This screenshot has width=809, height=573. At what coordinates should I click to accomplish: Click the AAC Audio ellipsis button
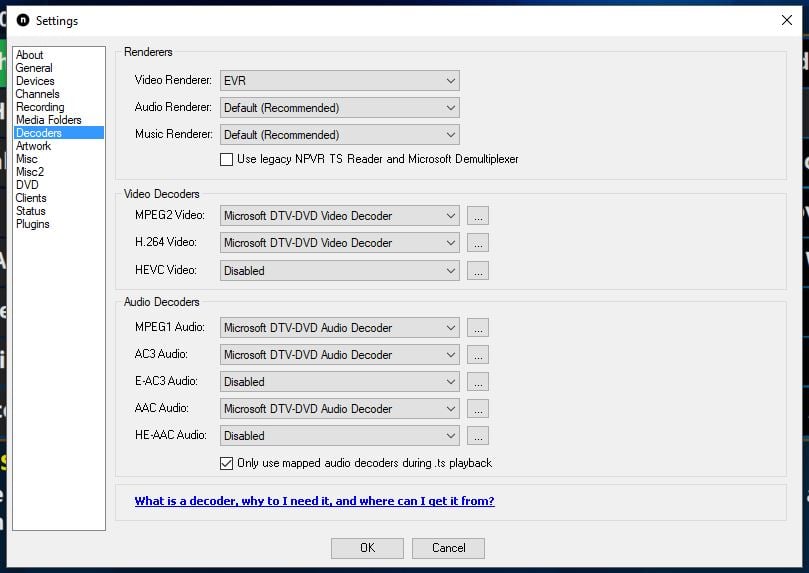tap(478, 408)
